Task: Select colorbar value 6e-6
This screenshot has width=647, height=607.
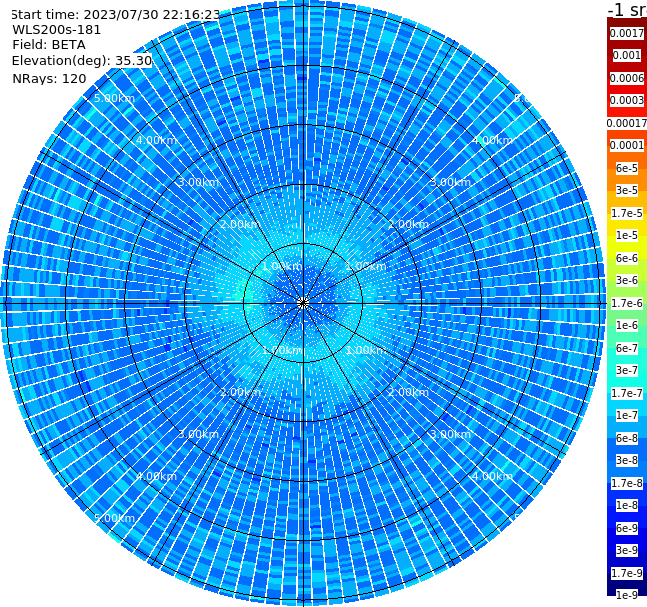Action: pyautogui.click(x=627, y=258)
